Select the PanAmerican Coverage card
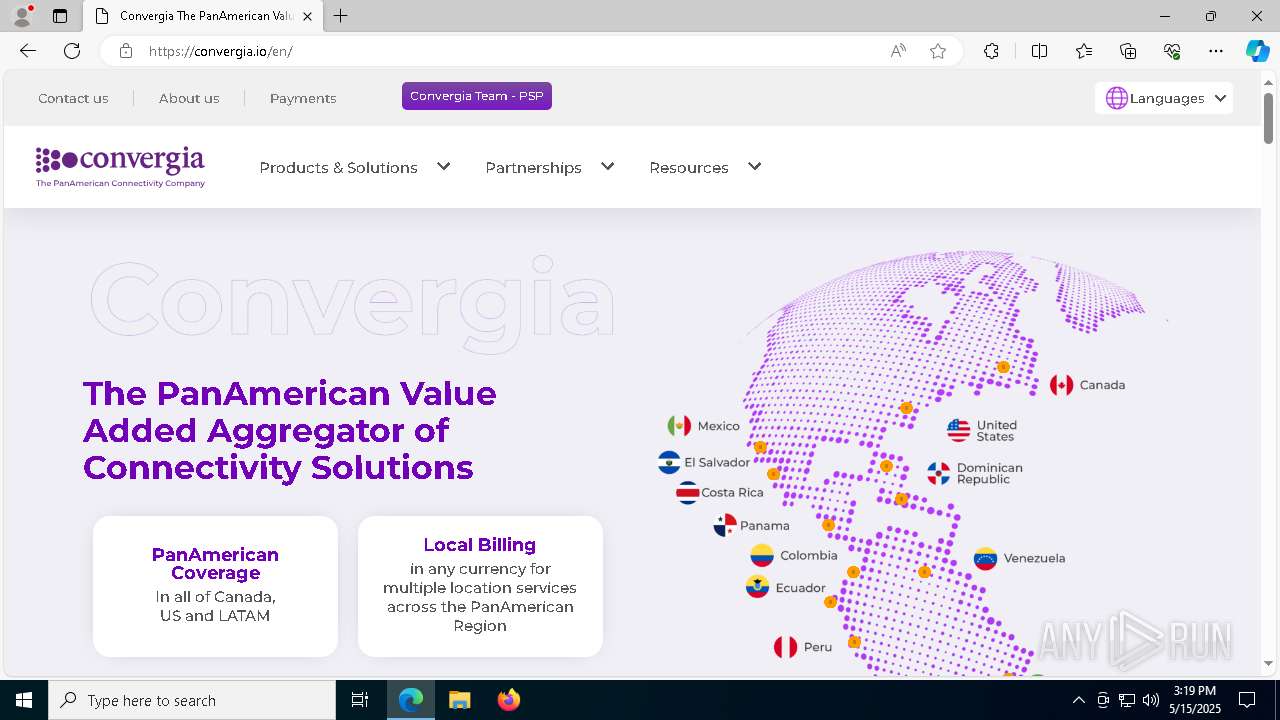This screenshot has height=720, width=1280. point(215,586)
